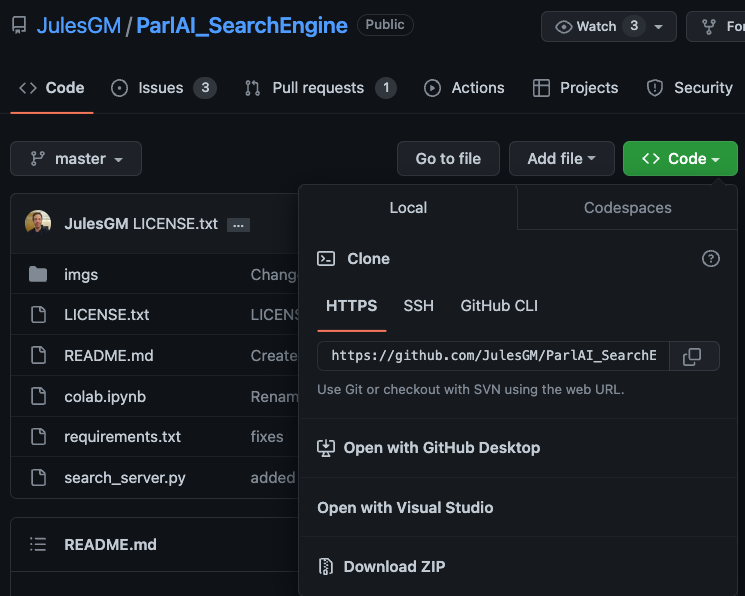Open the Issues tab
The image size is (745, 596).
pos(163,87)
